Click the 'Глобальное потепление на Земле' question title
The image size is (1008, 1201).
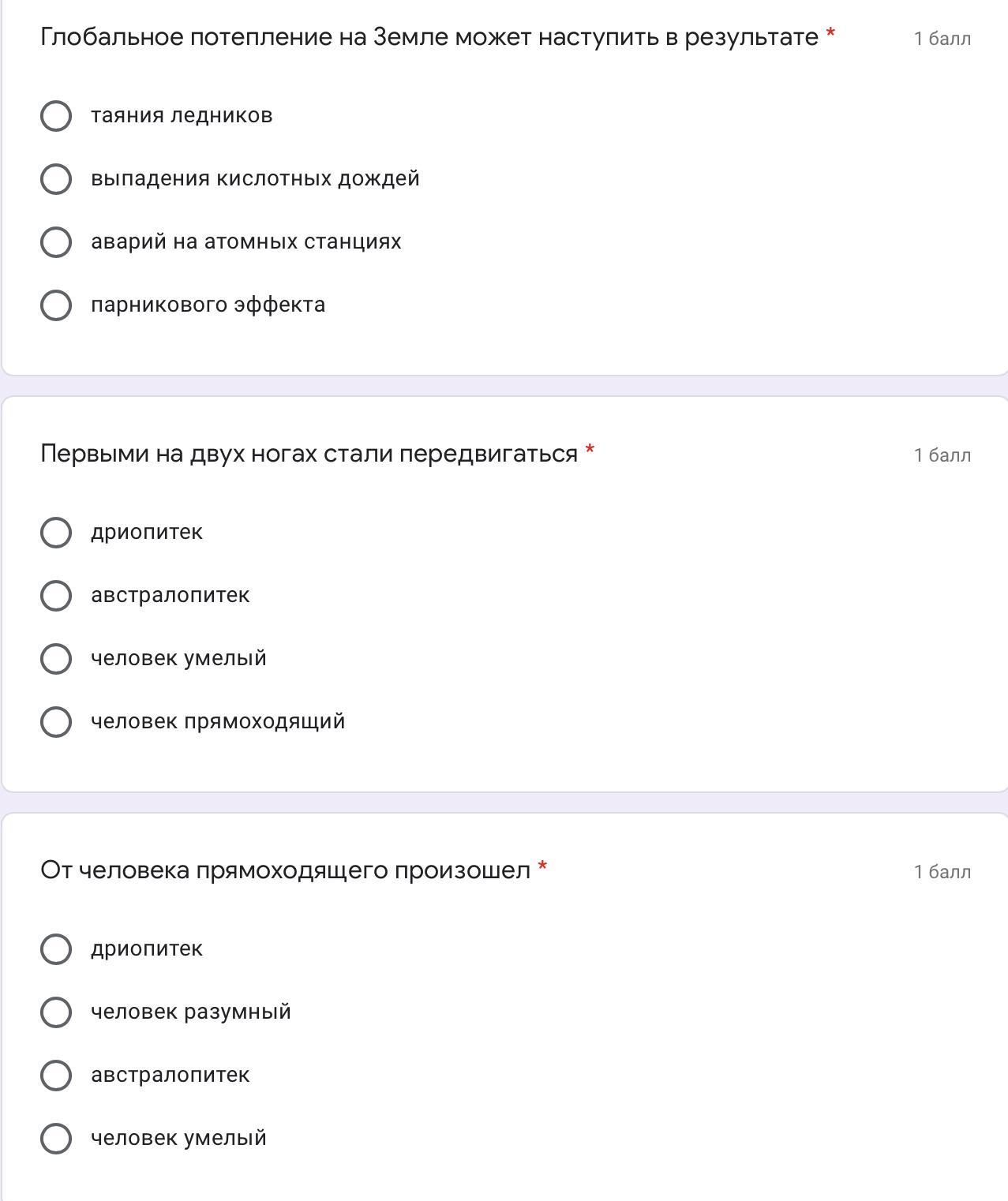point(429,37)
